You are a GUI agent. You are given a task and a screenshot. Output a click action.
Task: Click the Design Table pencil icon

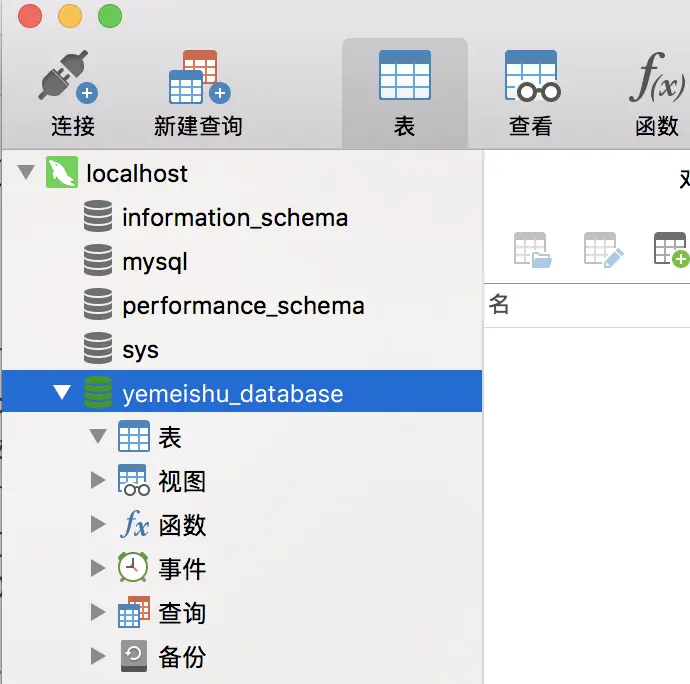pos(603,250)
